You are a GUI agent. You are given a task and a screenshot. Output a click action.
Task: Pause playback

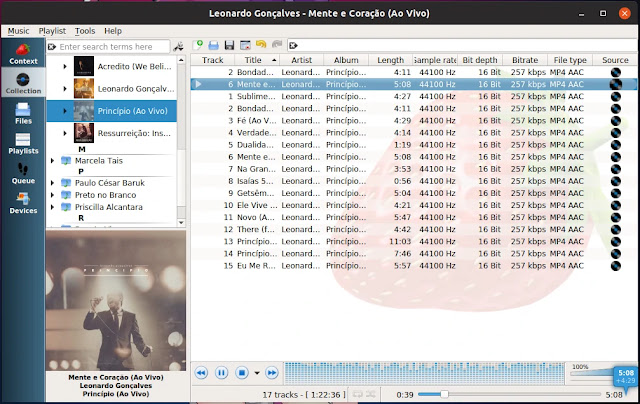pyautogui.click(x=222, y=373)
